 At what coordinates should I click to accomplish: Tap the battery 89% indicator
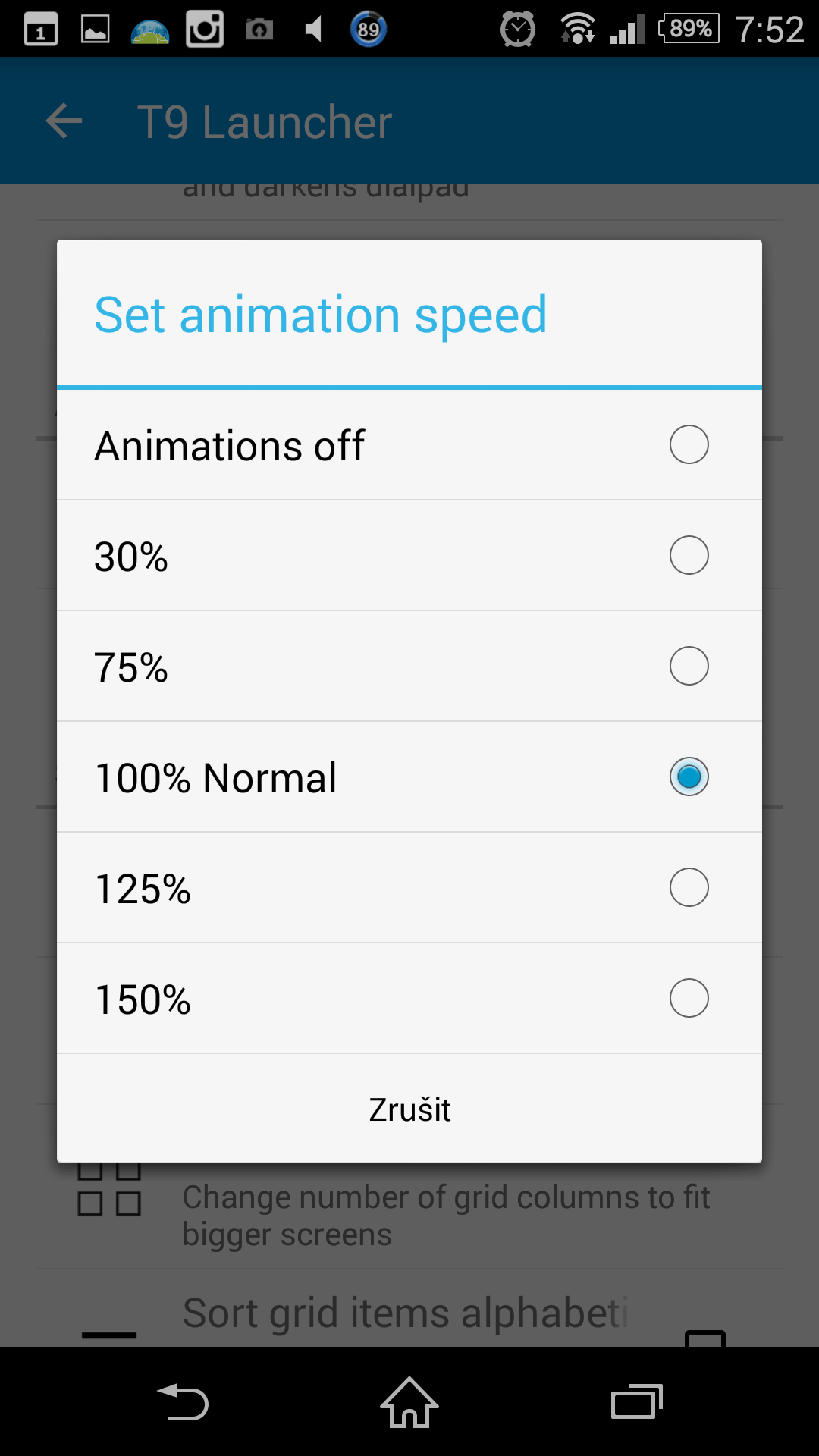[689, 30]
